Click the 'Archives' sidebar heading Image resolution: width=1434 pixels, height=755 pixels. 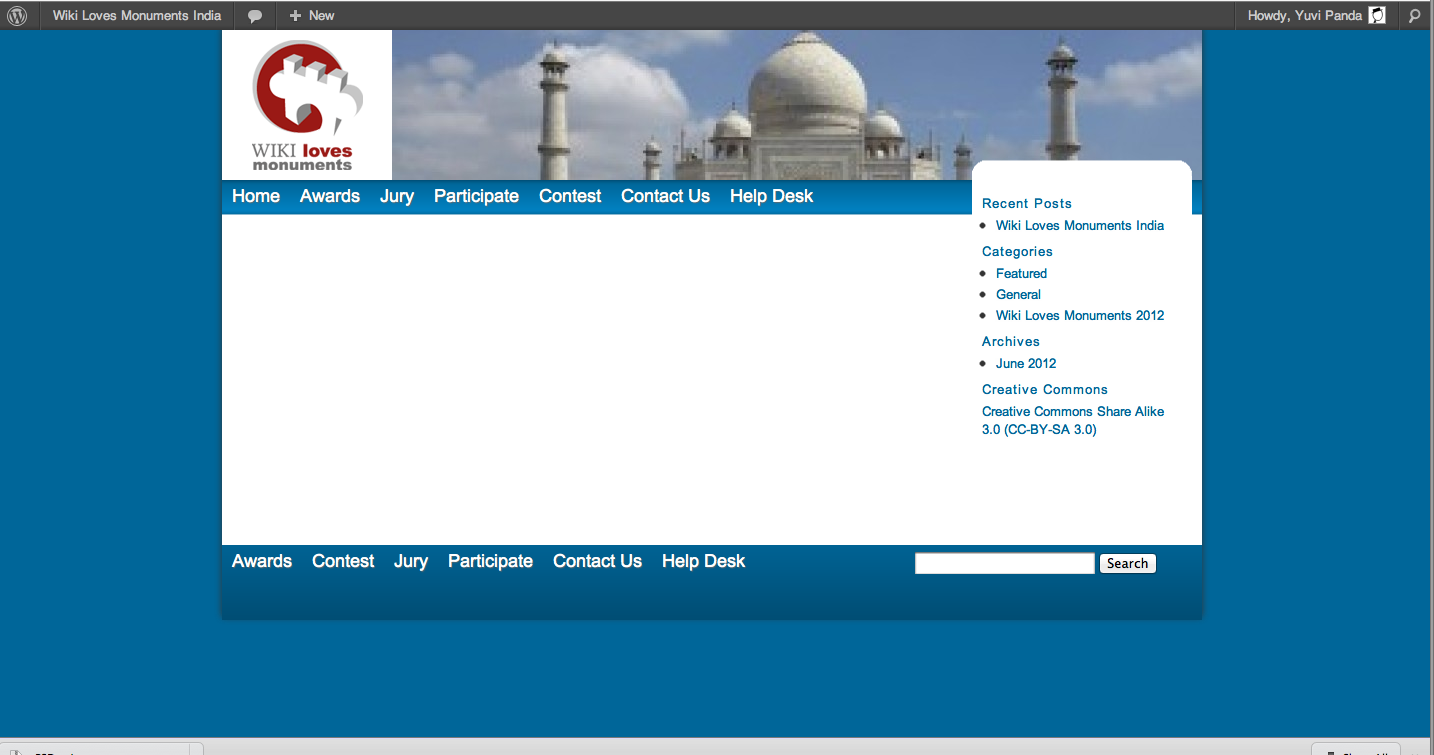(x=1011, y=341)
